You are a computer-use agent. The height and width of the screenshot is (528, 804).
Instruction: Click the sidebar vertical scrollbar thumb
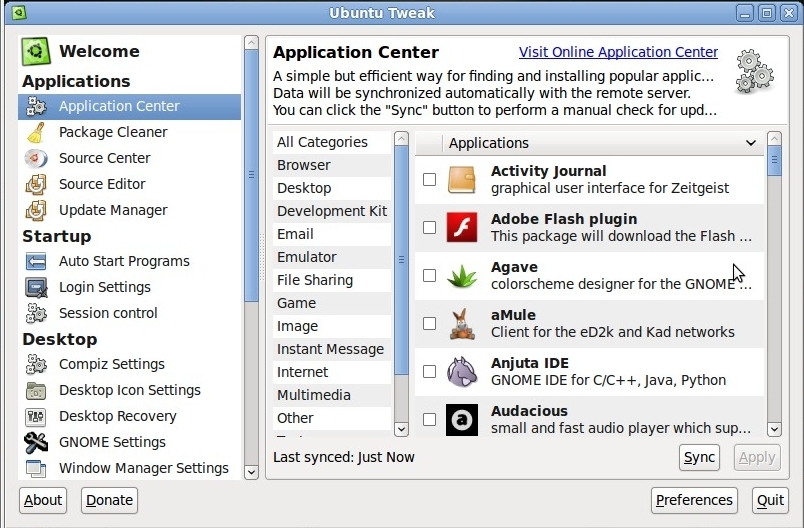click(x=251, y=175)
